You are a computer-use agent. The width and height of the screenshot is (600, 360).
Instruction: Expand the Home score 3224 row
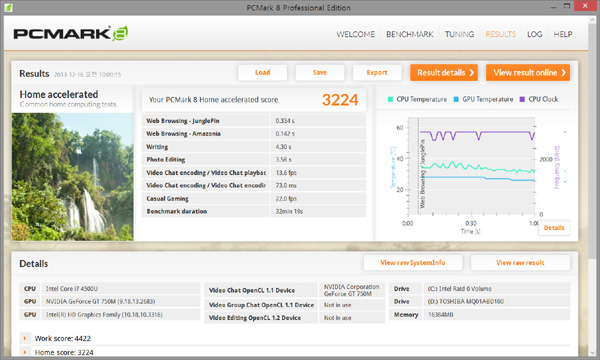coord(25,352)
